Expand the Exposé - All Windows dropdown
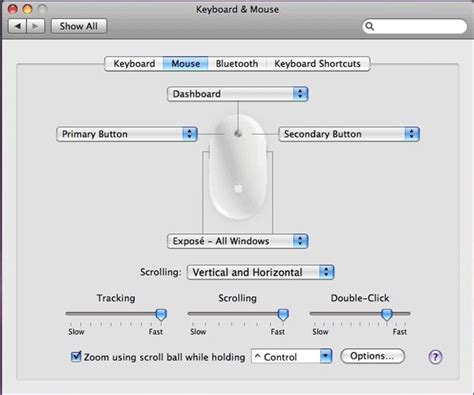This screenshot has height=395, width=474. click(x=238, y=241)
